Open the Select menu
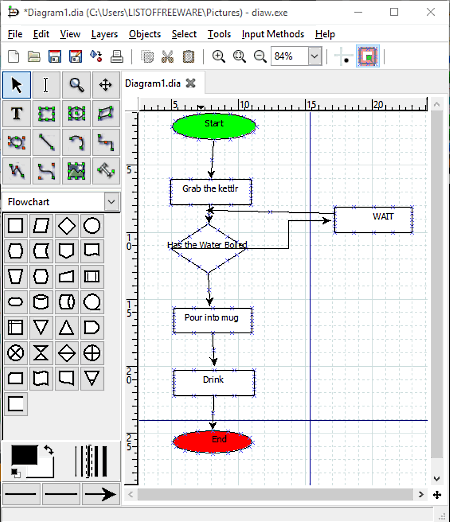The image size is (450, 522). click(x=184, y=34)
